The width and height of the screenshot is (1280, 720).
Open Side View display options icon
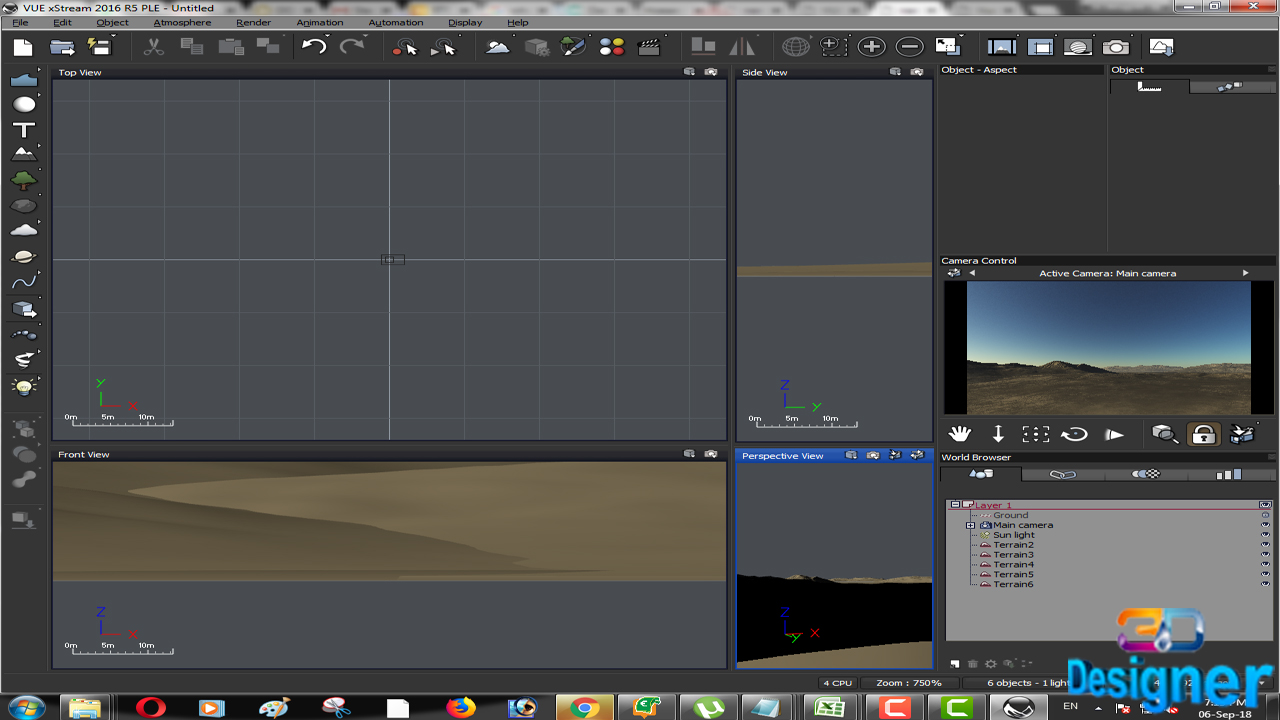[895, 72]
